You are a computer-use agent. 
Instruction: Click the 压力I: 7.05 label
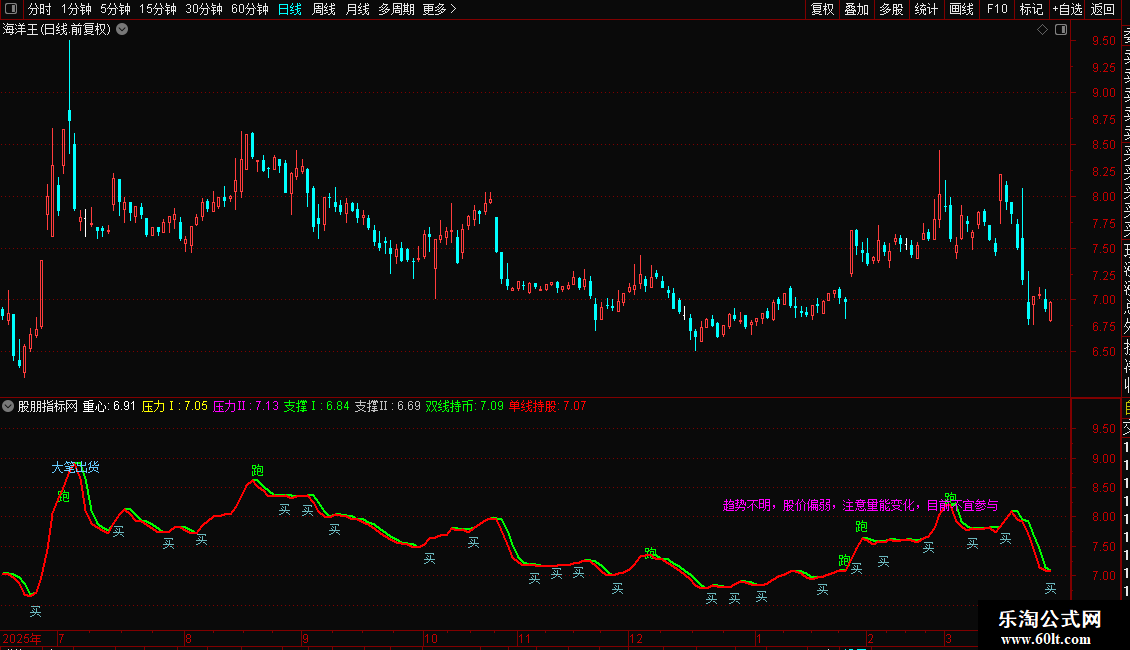coord(174,406)
